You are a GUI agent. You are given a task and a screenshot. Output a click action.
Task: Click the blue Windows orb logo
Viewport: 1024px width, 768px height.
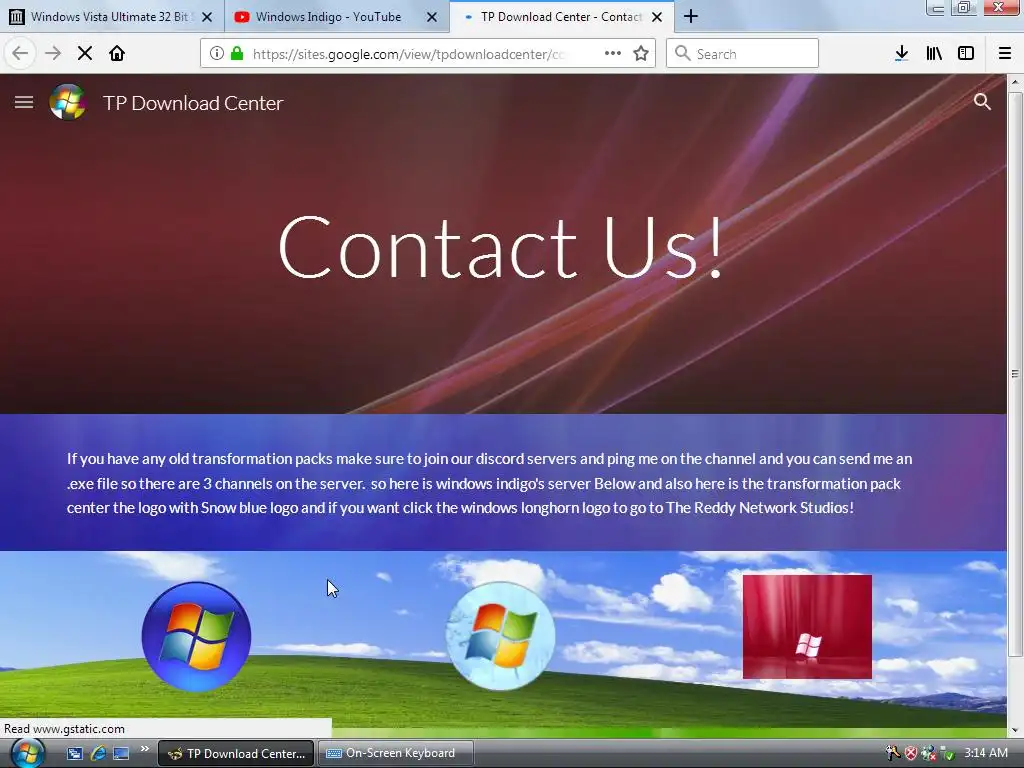(196, 637)
